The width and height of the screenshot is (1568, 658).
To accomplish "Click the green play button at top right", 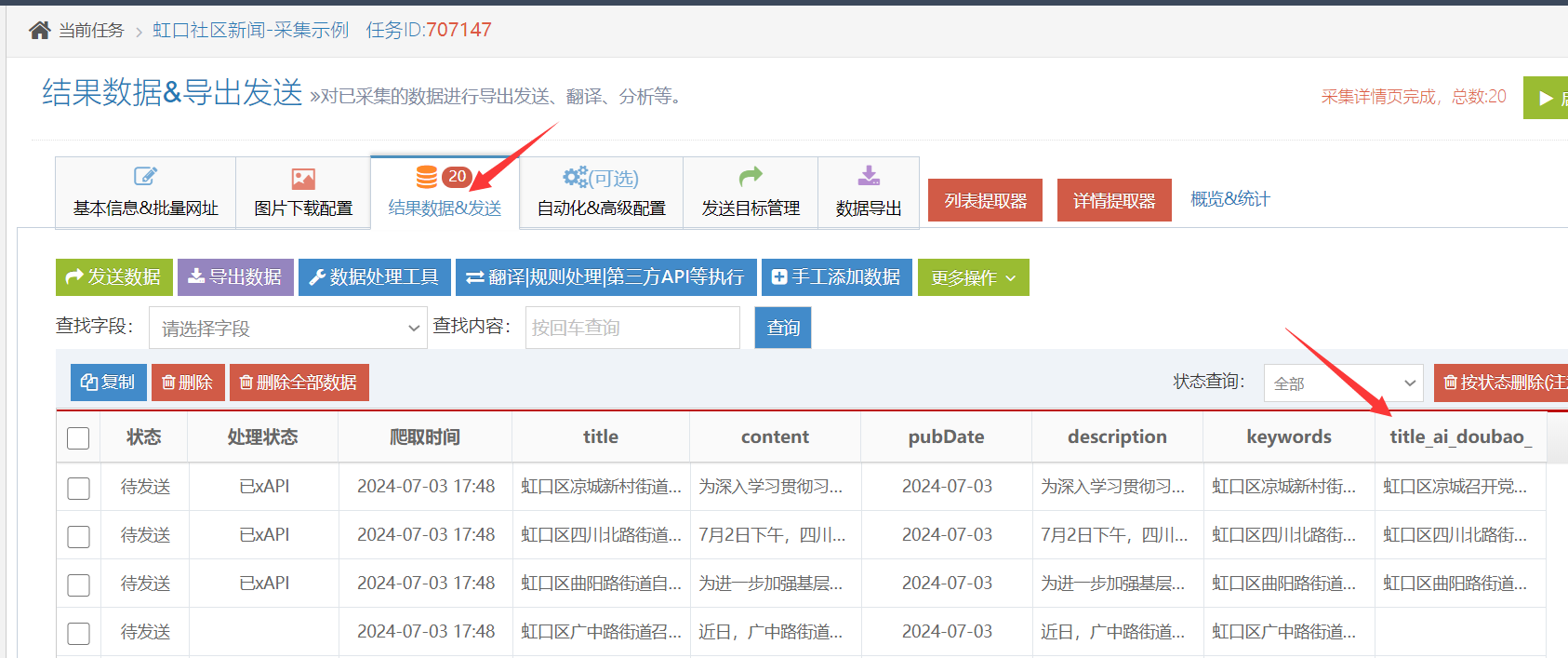I will [x=1546, y=98].
